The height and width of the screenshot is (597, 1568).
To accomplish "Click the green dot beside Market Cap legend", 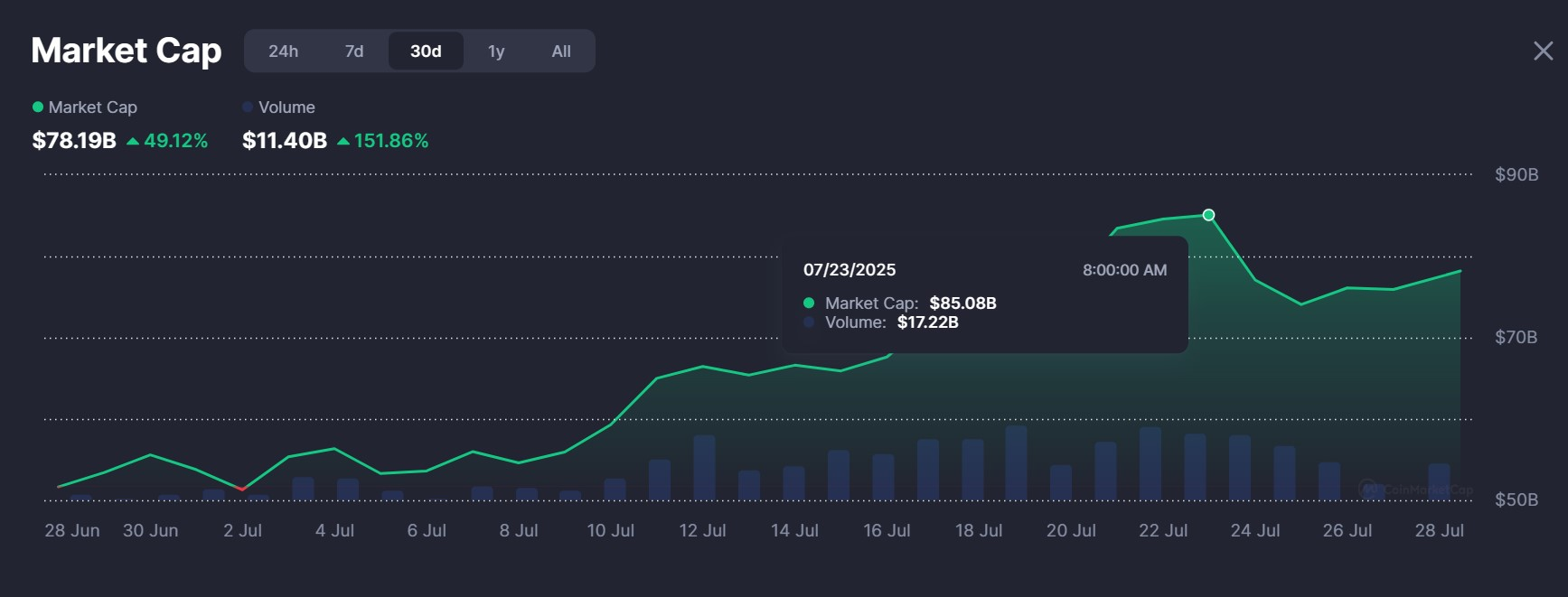I will pyautogui.click(x=38, y=107).
